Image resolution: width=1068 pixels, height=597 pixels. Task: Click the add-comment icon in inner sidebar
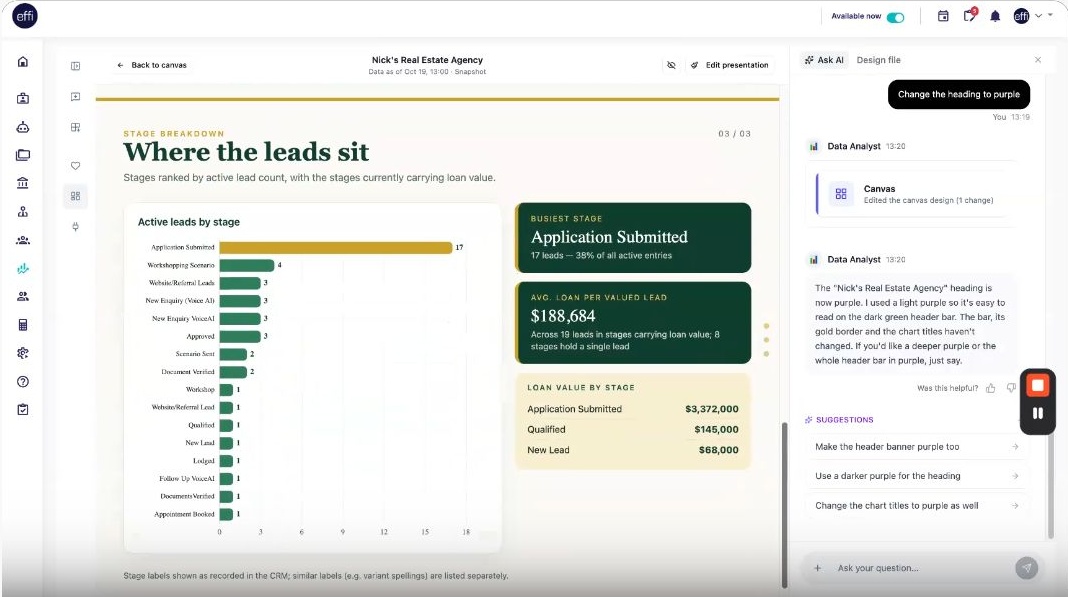(76, 97)
